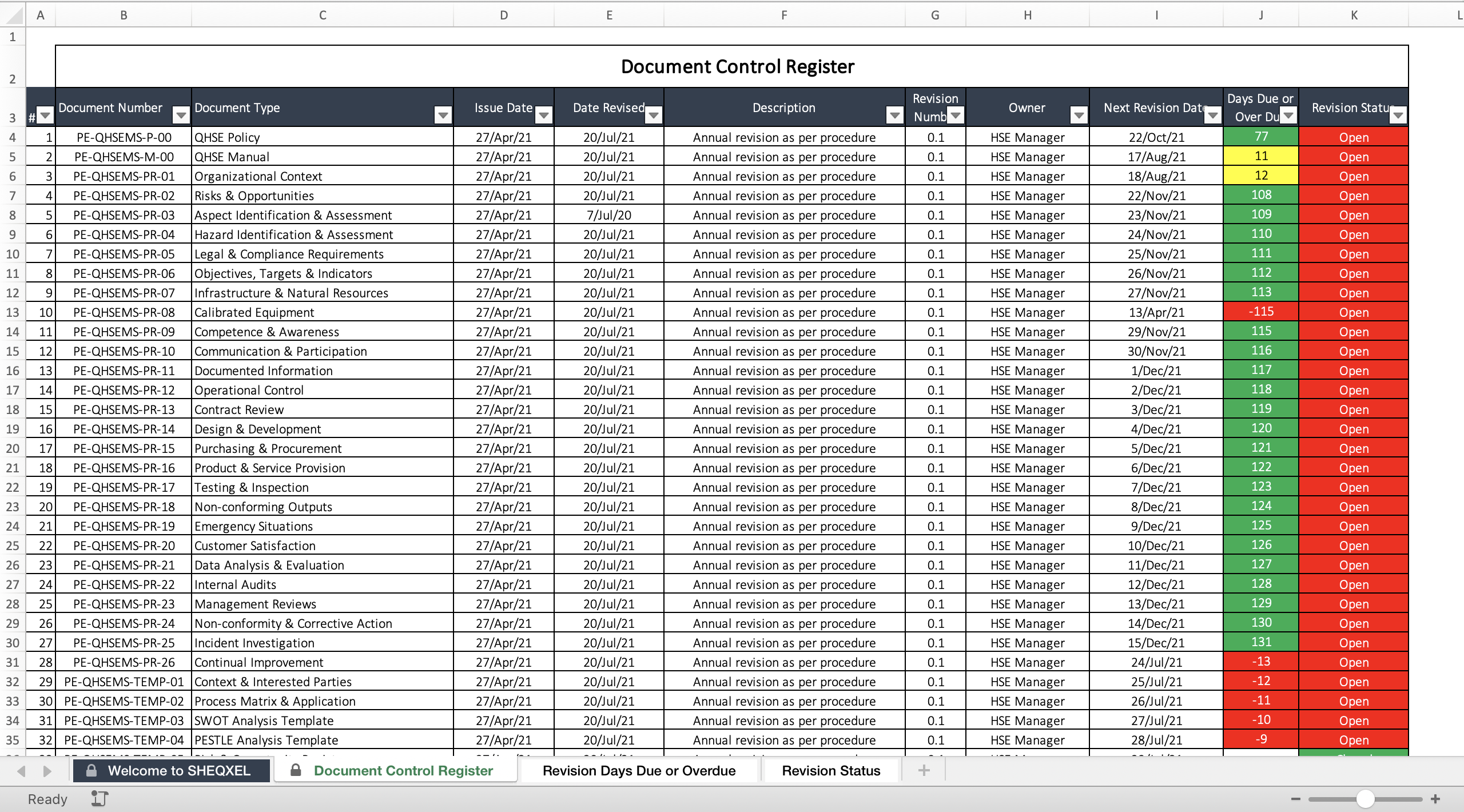Click the red -115 overdue cell
Viewport: 1464px width, 812px height.
point(1261,312)
